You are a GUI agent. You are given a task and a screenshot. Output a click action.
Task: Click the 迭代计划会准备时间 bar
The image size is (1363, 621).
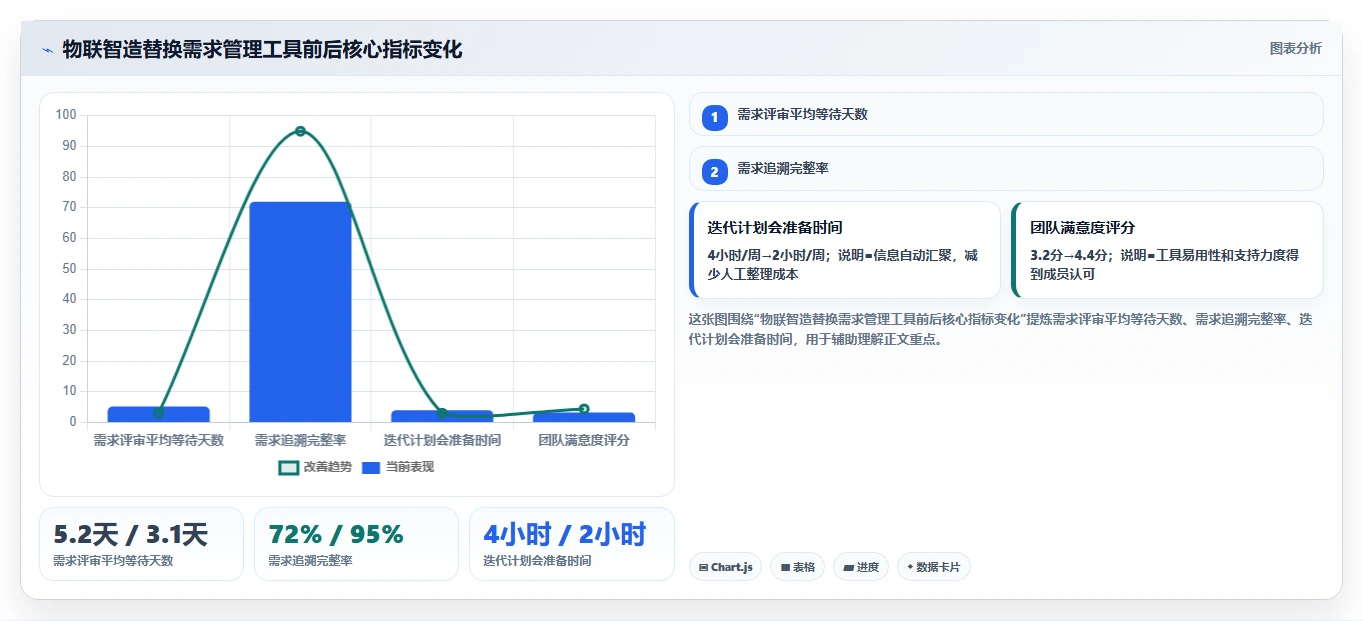(x=442, y=416)
